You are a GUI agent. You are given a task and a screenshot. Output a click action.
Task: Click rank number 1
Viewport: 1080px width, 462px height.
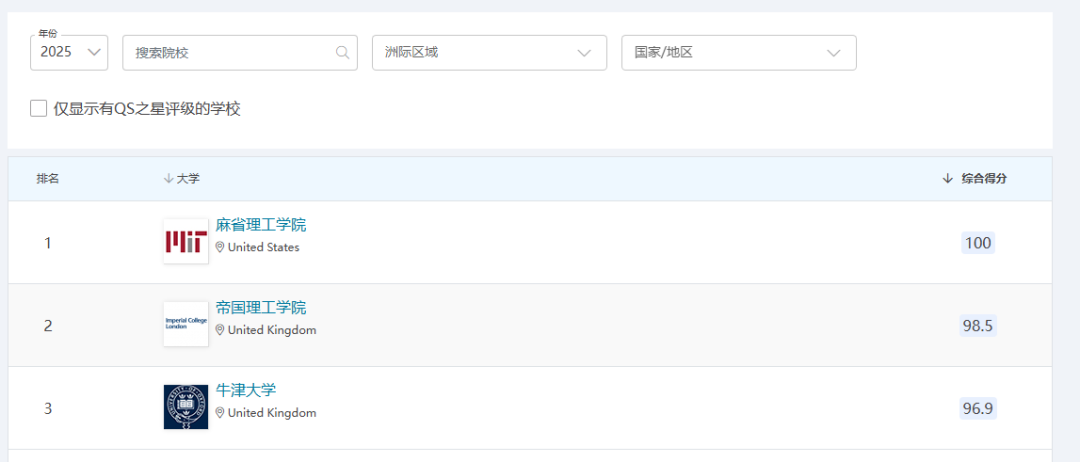tap(48, 242)
